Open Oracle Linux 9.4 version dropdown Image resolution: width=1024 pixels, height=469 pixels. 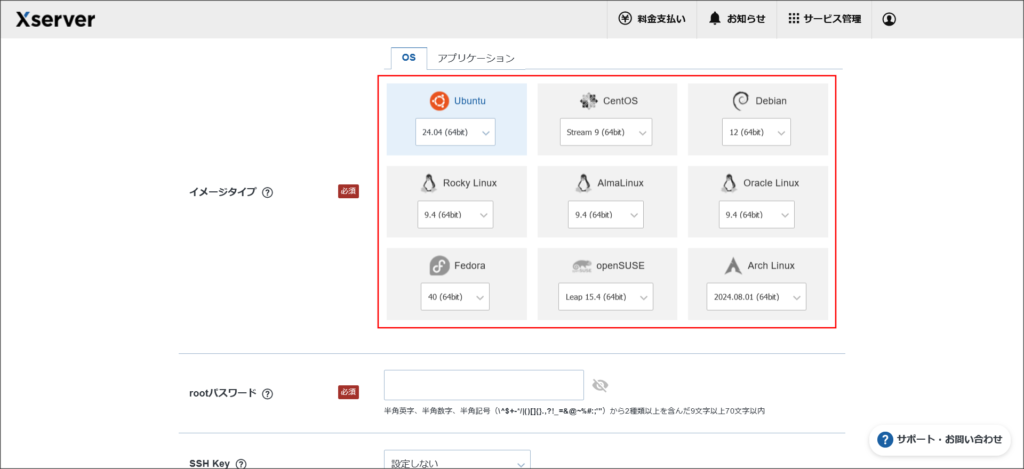[757, 214]
